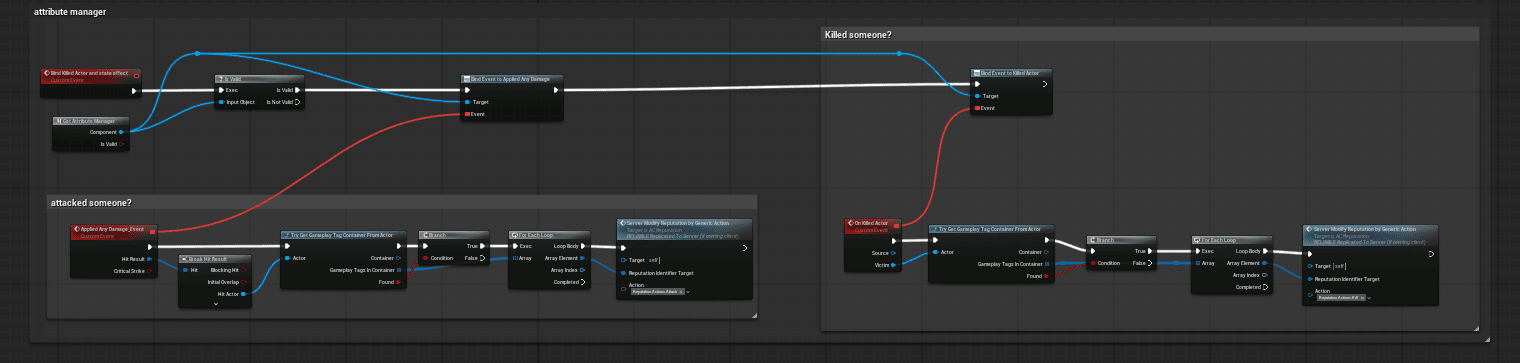Click True exec pin on Killed someone Branch
Viewport: 1520px width, 363px height.
[x=1150, y=252]
